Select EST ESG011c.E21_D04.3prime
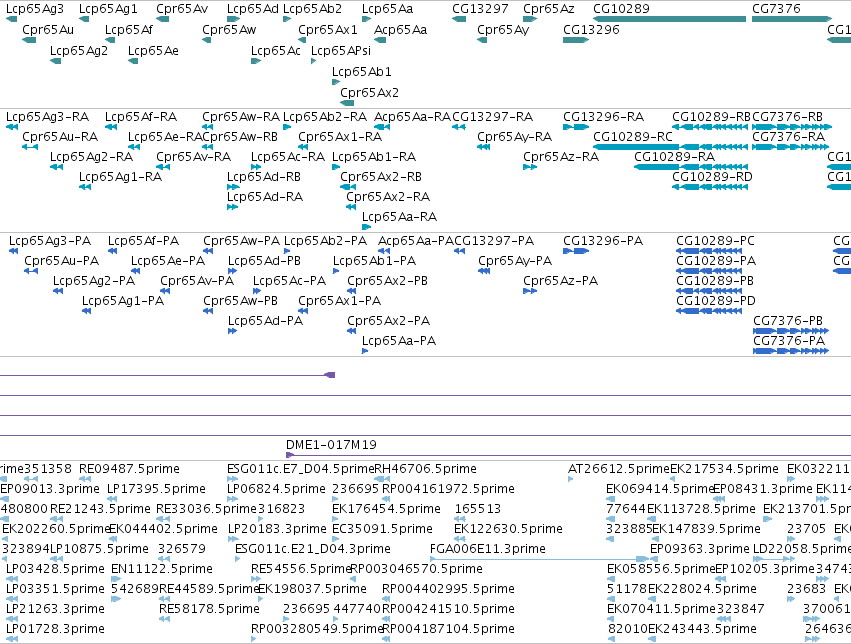851x644 pixels. (x=313, y=549)
